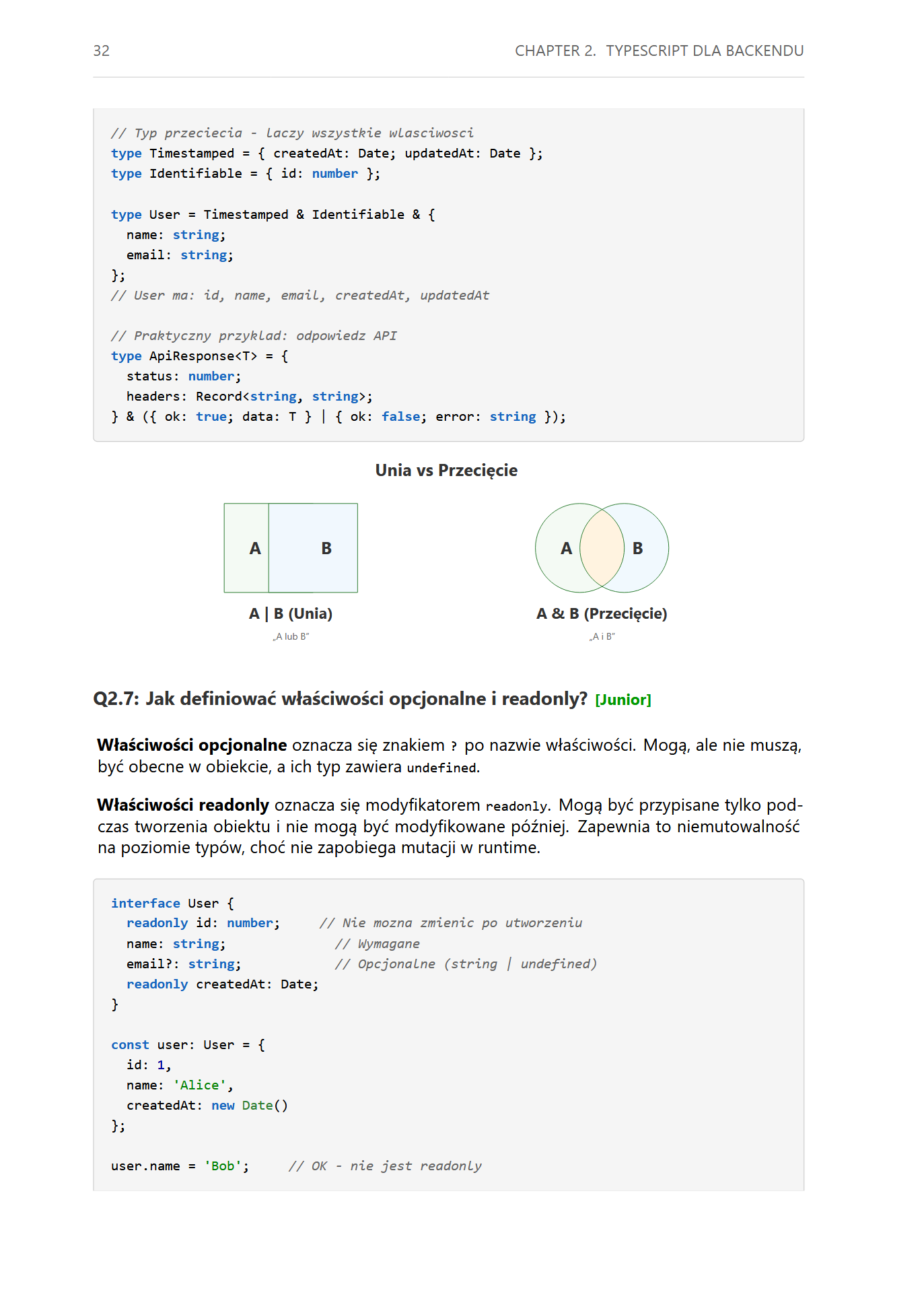The width and height of the screenshot is (924, 1313).
Task: Click the "email?: string;" property line
Action: point(184,964)
